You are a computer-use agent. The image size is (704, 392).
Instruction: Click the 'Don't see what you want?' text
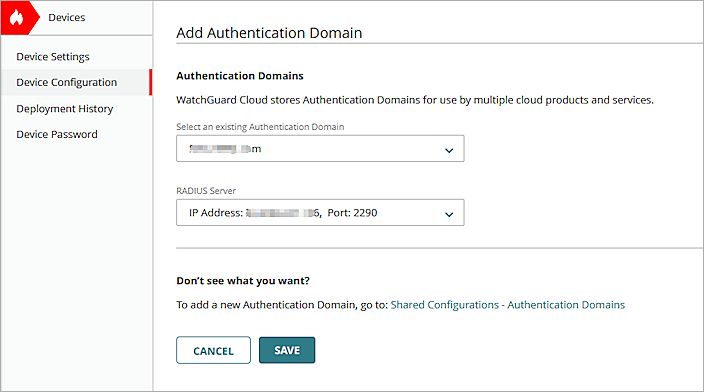pos(243,281)
